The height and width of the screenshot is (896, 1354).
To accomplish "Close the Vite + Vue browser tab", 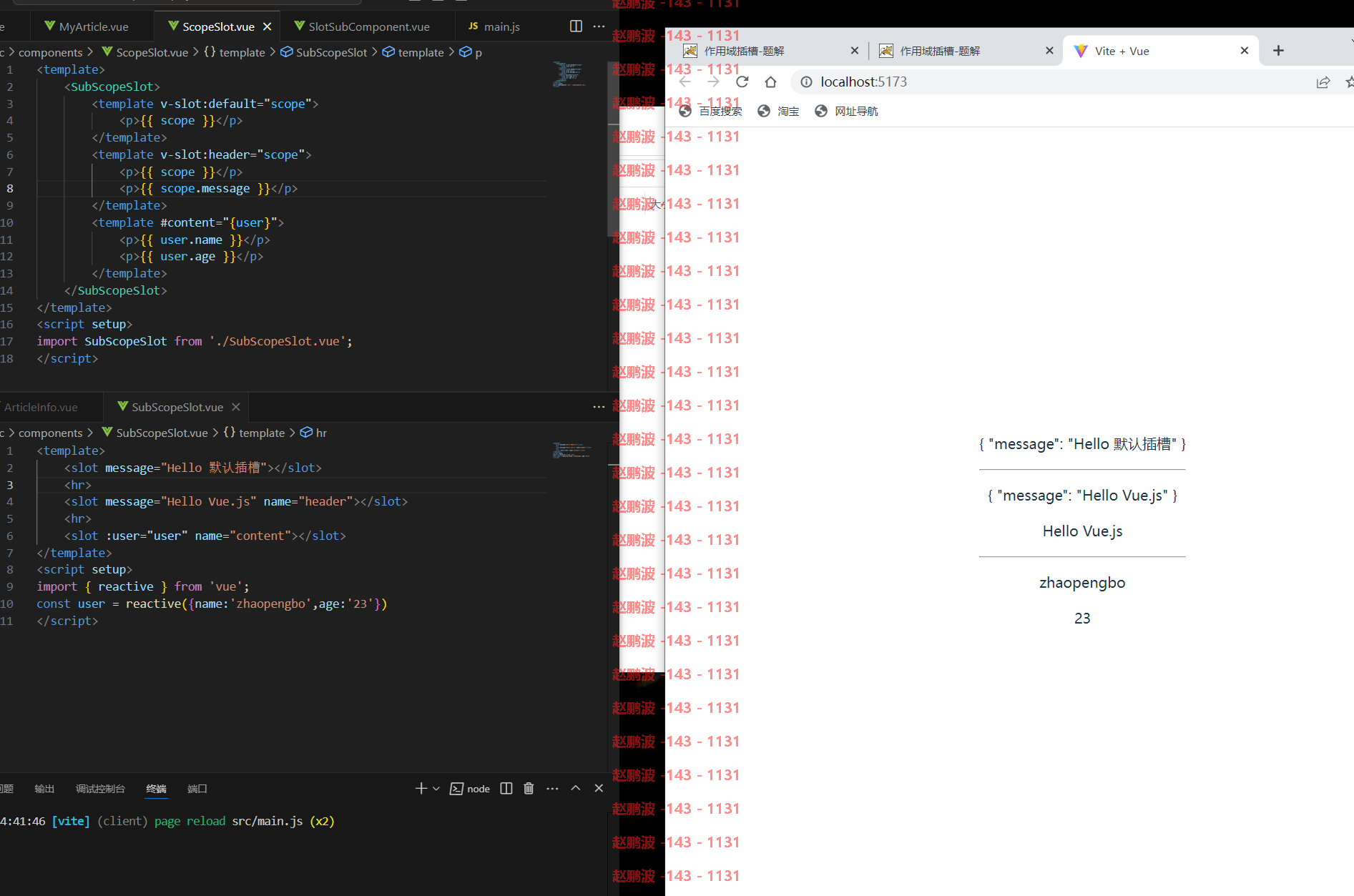I will tap(1245, 51).
